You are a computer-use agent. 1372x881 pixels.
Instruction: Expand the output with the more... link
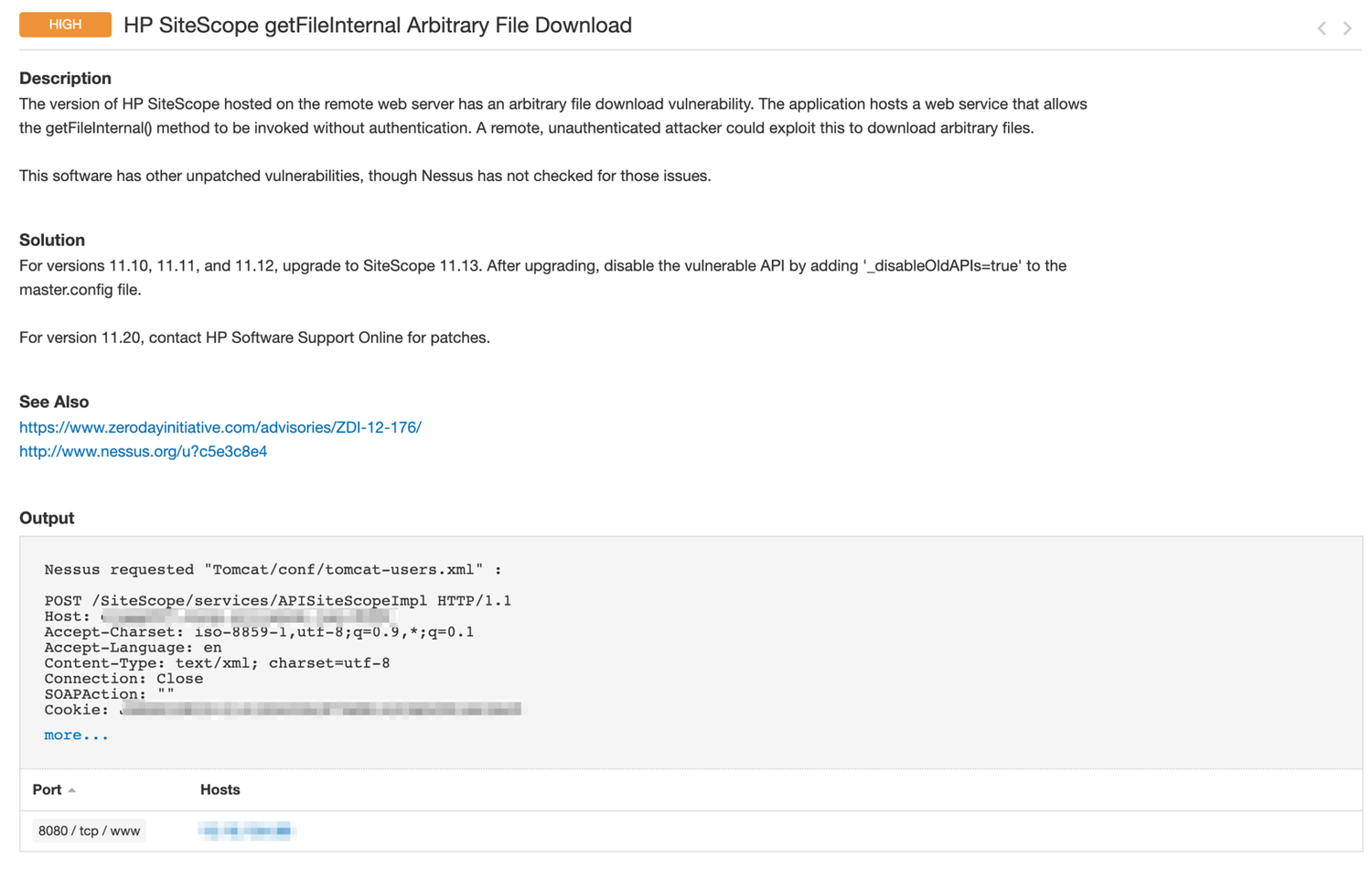(76, 735)
